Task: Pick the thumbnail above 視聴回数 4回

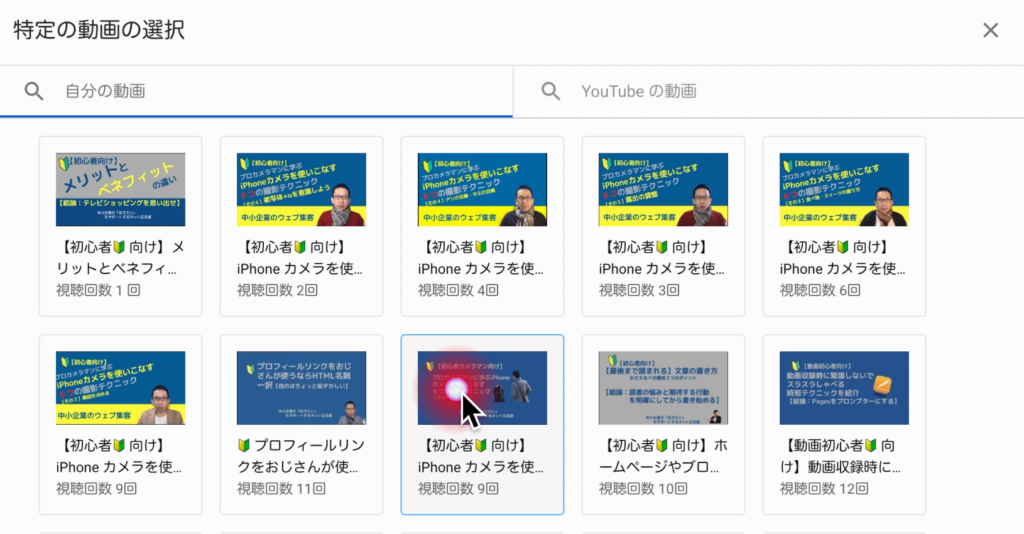Action: (482, 189)
